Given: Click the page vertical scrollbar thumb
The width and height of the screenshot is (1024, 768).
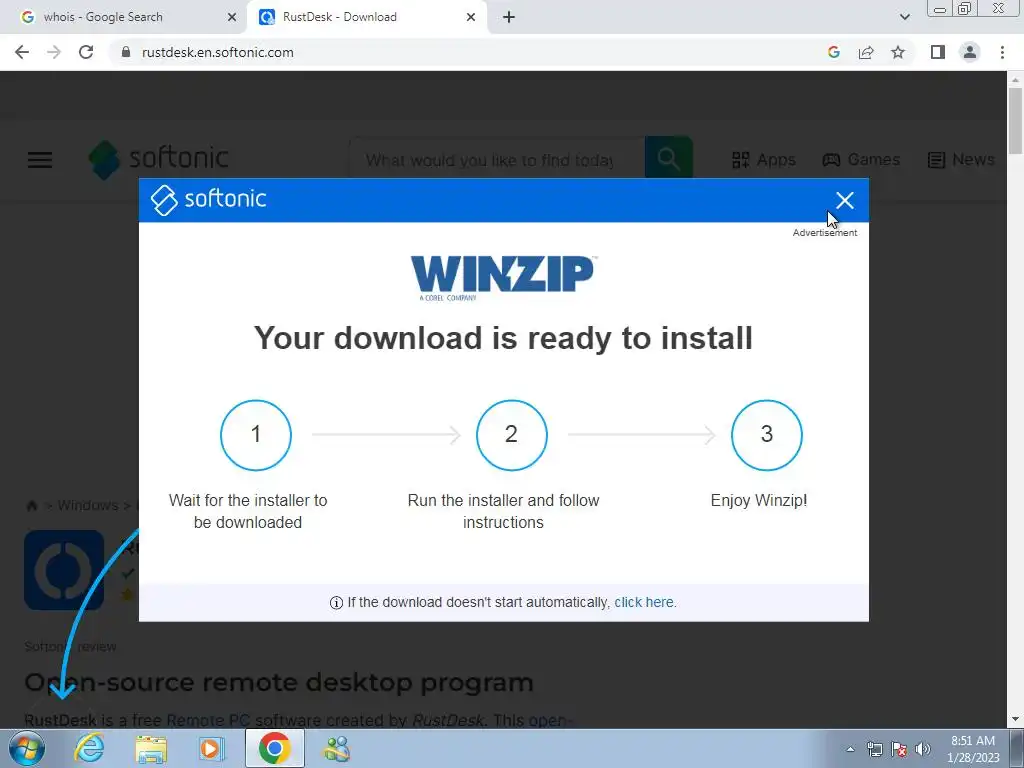Looking at the screenshot, I should click(x=1015, y=121).
